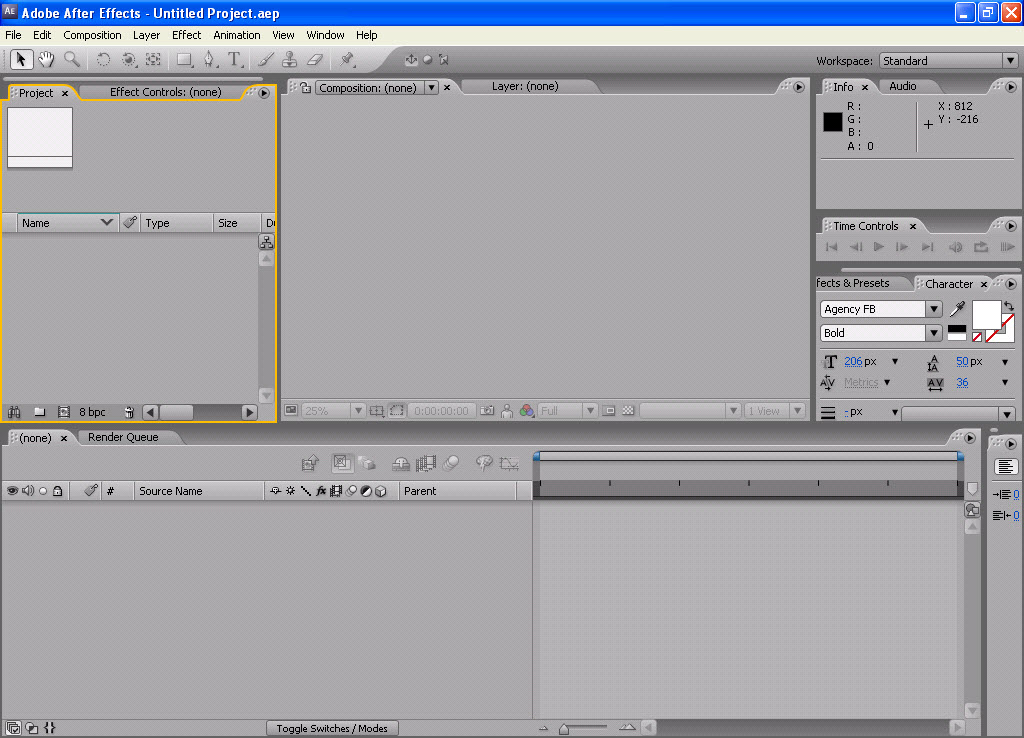This screenshot has height=738, width=1024.
Task: Select the Rectangular Mask tool
Action: click(x=185, y=60)
